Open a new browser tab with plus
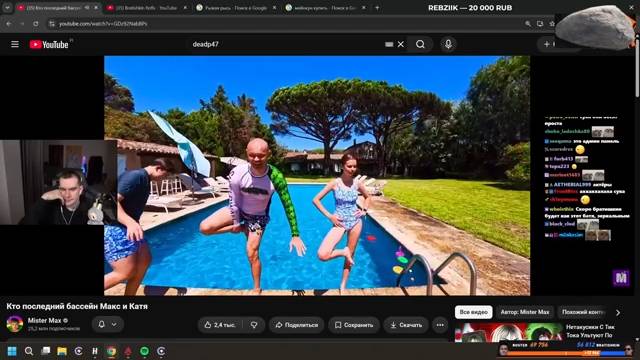The image size is (640, 360). click(377, 8)
